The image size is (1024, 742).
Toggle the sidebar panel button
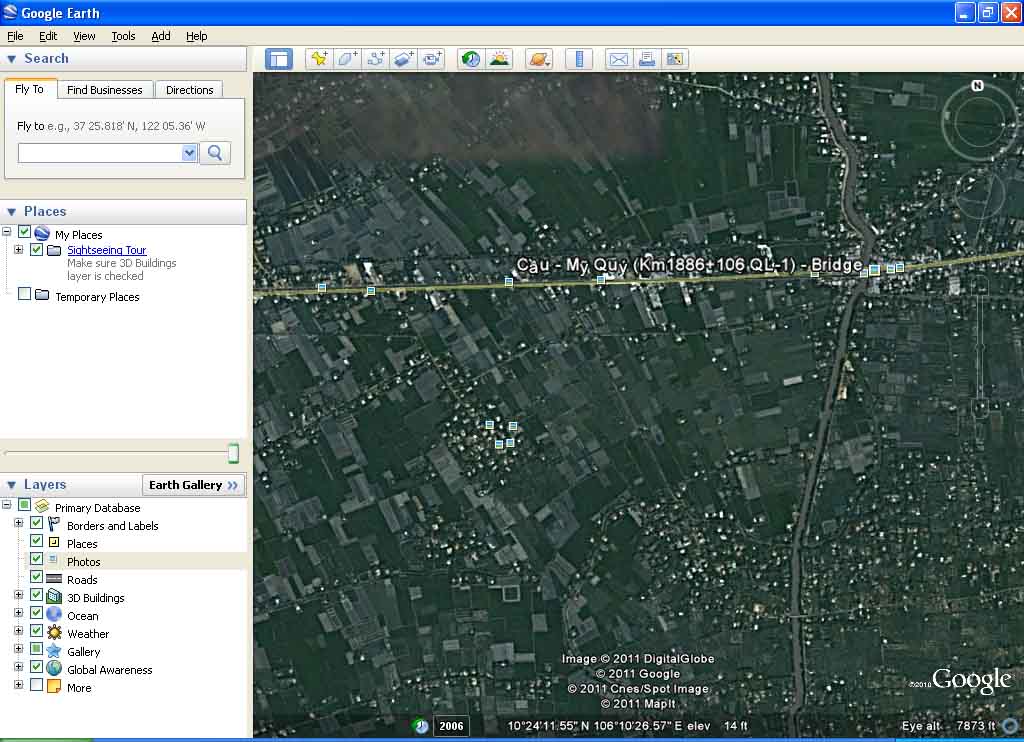(x=279, y=59)
